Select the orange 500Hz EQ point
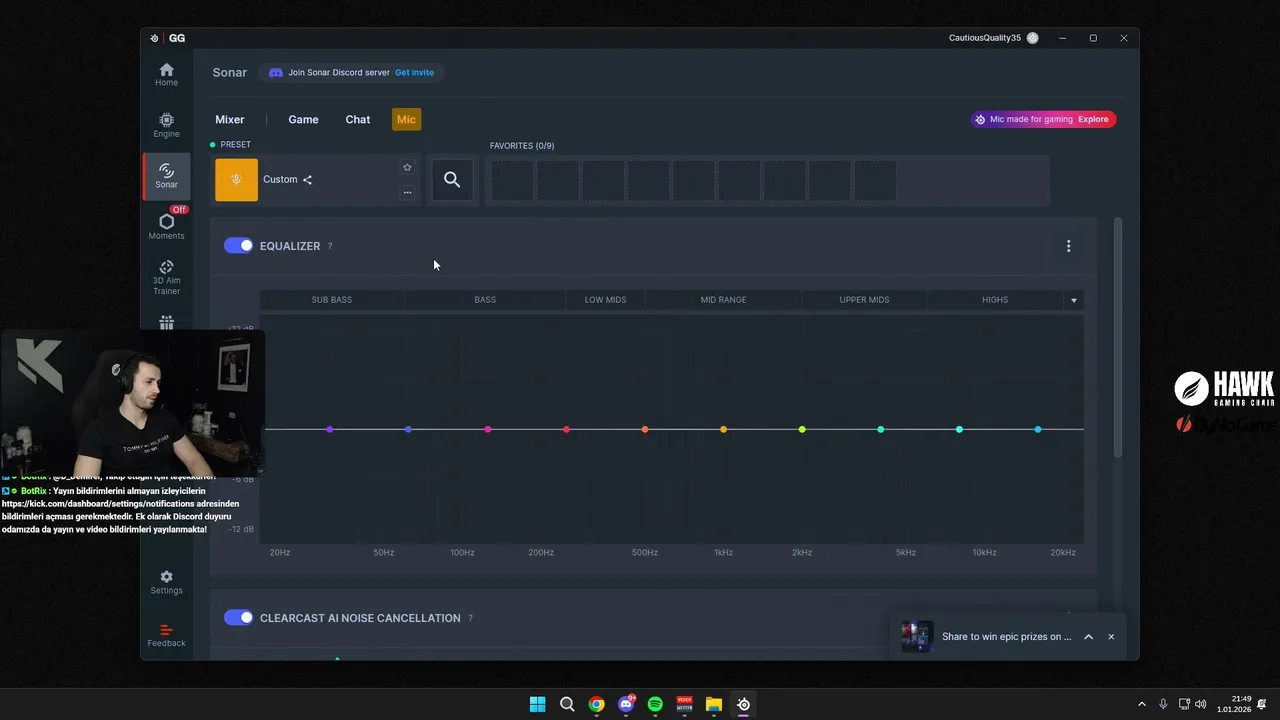The width and height of the screenshot is (1280, 720). coord(645,429)
